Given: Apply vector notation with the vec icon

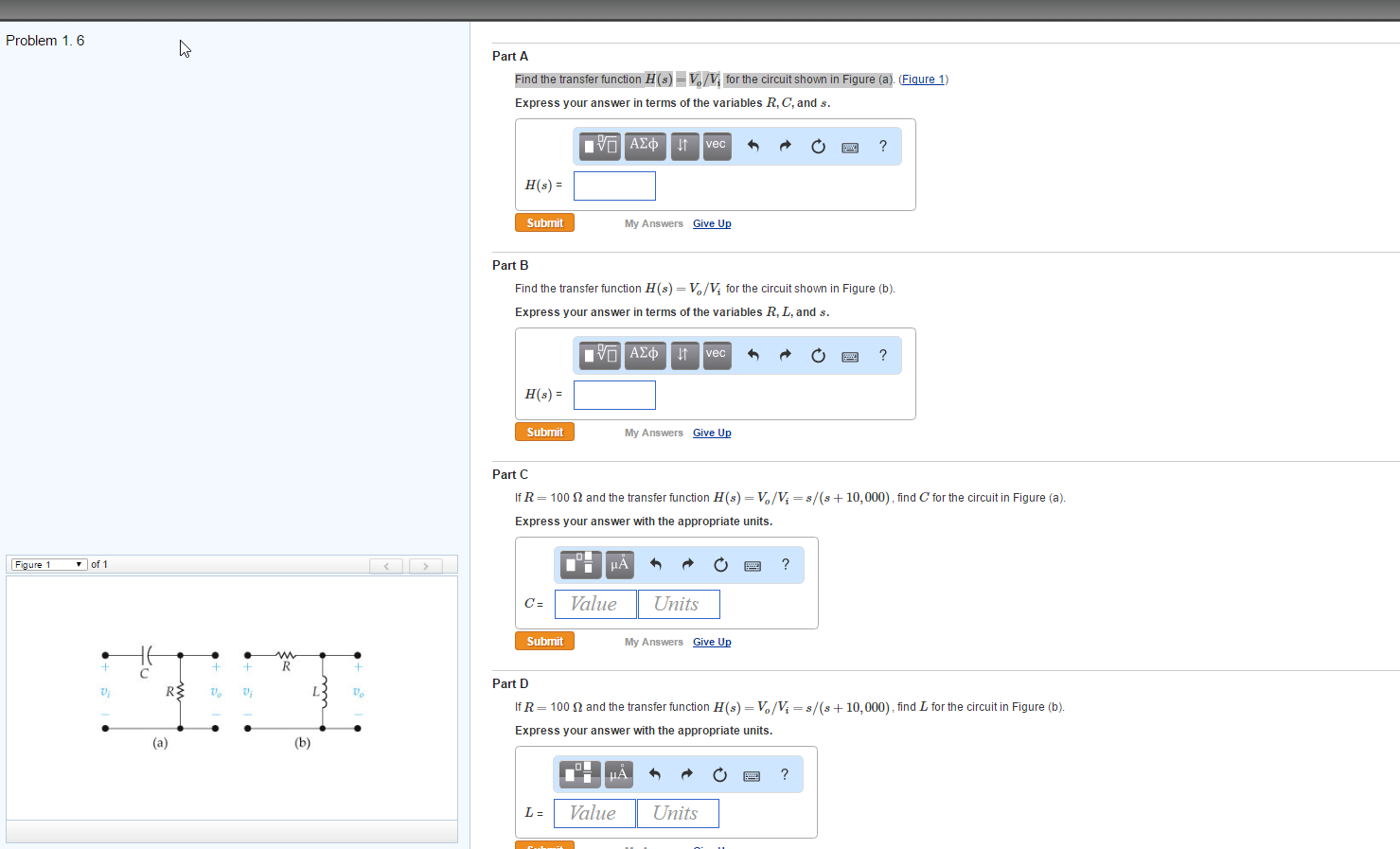Looking at the screenshot, I should point(716,146).
